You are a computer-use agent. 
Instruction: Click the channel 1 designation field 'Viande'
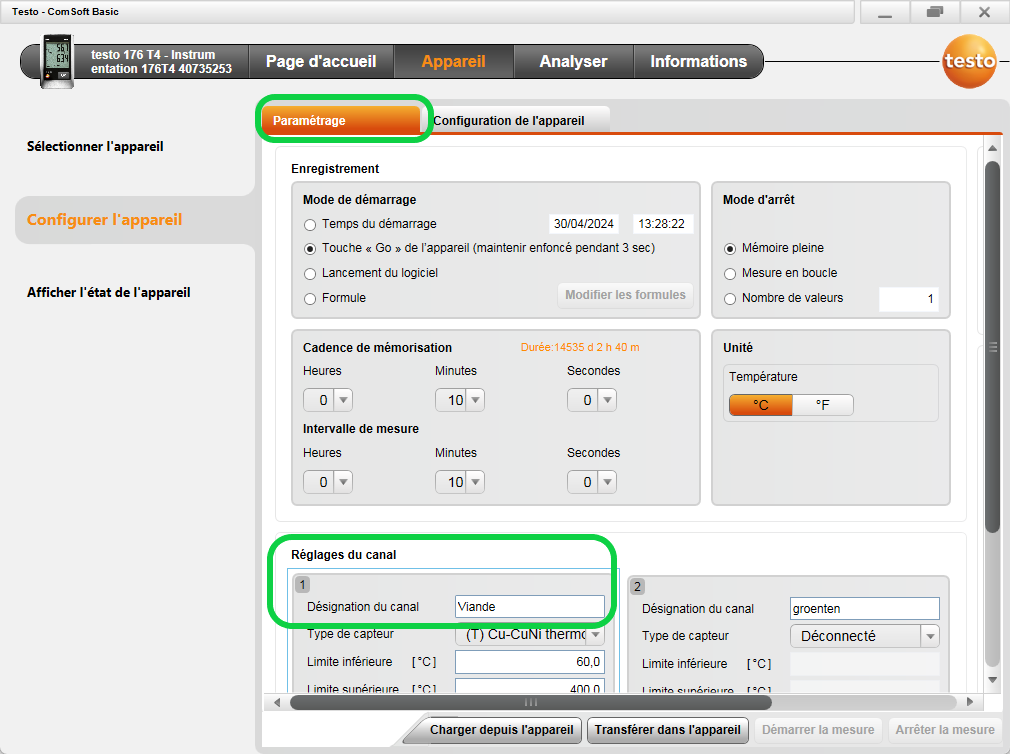529,607
